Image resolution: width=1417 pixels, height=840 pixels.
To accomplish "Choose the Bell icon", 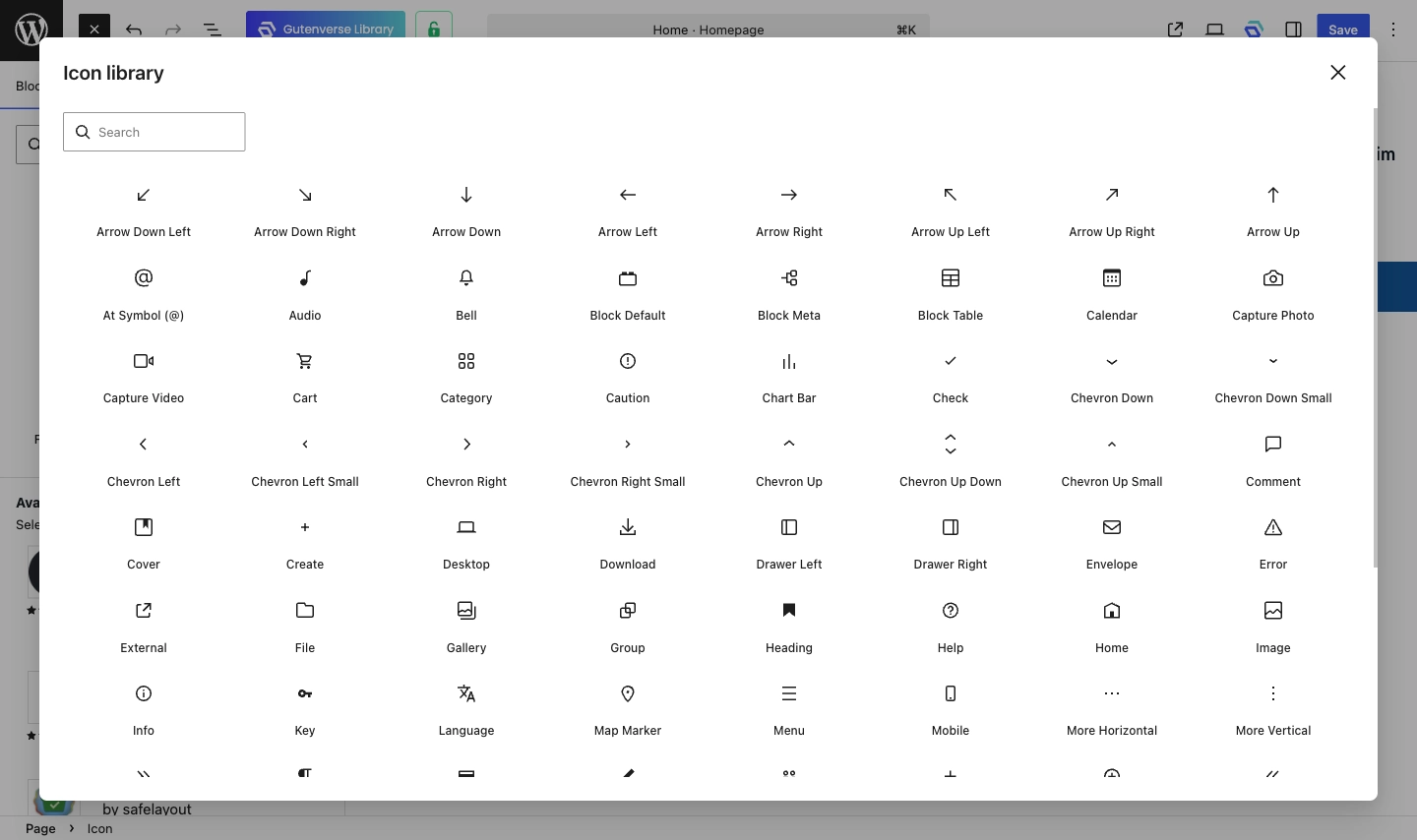I will point(466,279).
